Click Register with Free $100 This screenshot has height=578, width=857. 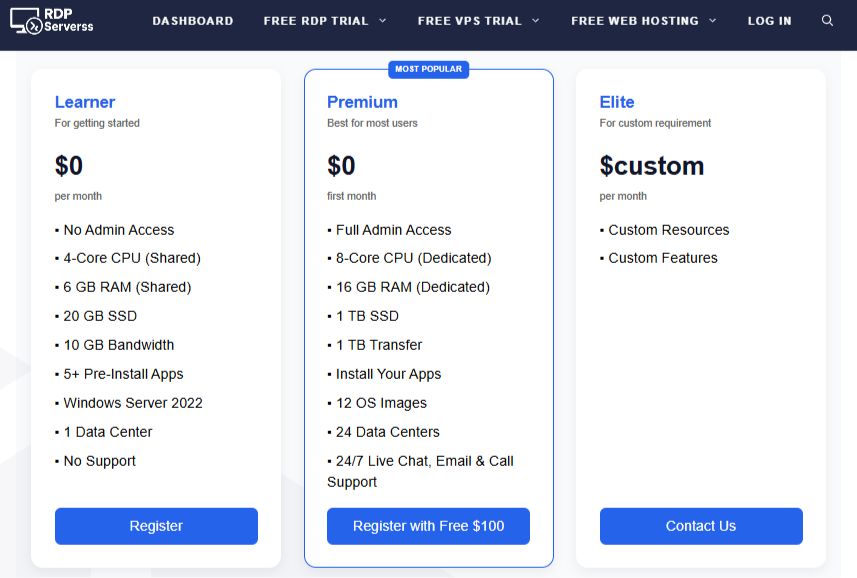point(428,526)
